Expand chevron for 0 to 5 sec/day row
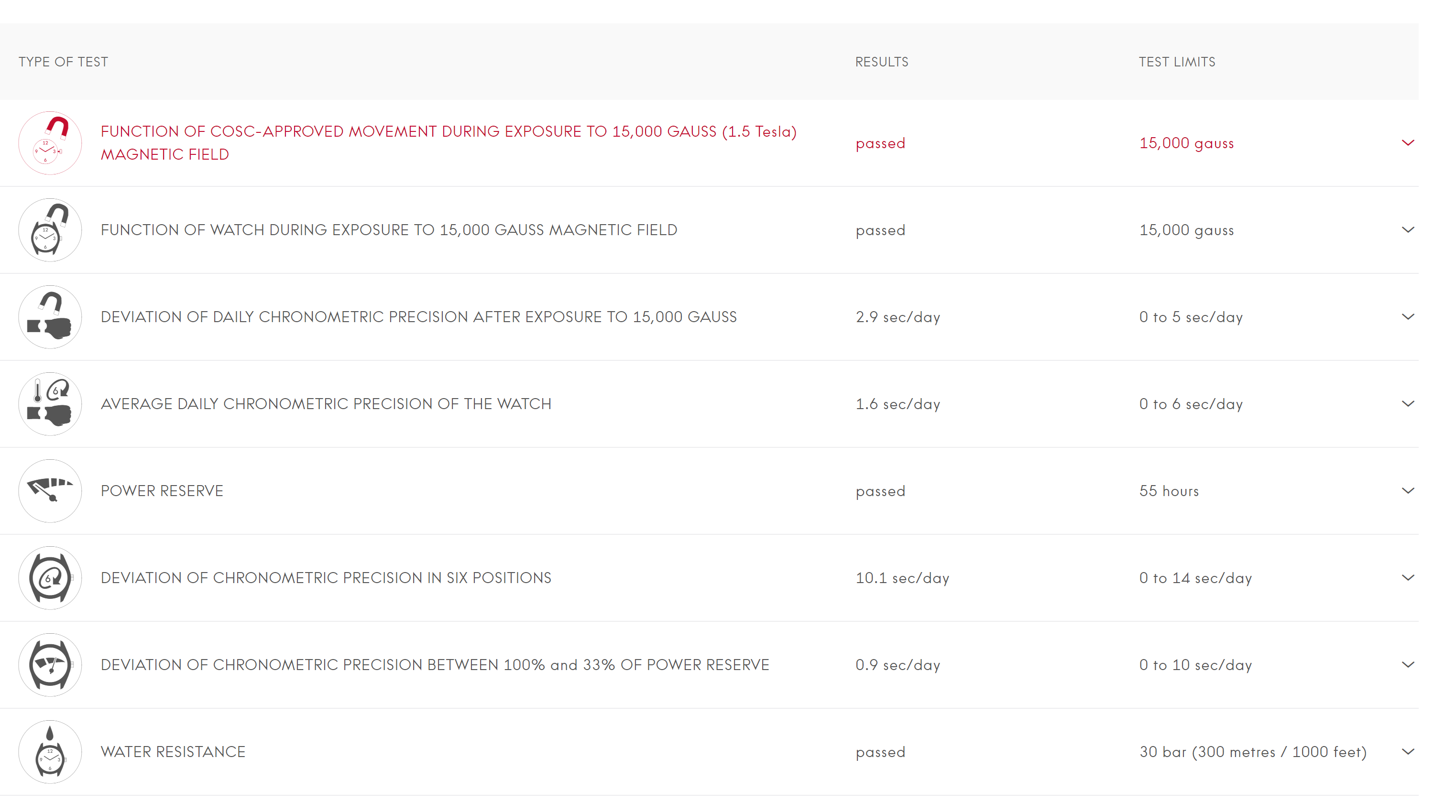 click(1408, 317)
